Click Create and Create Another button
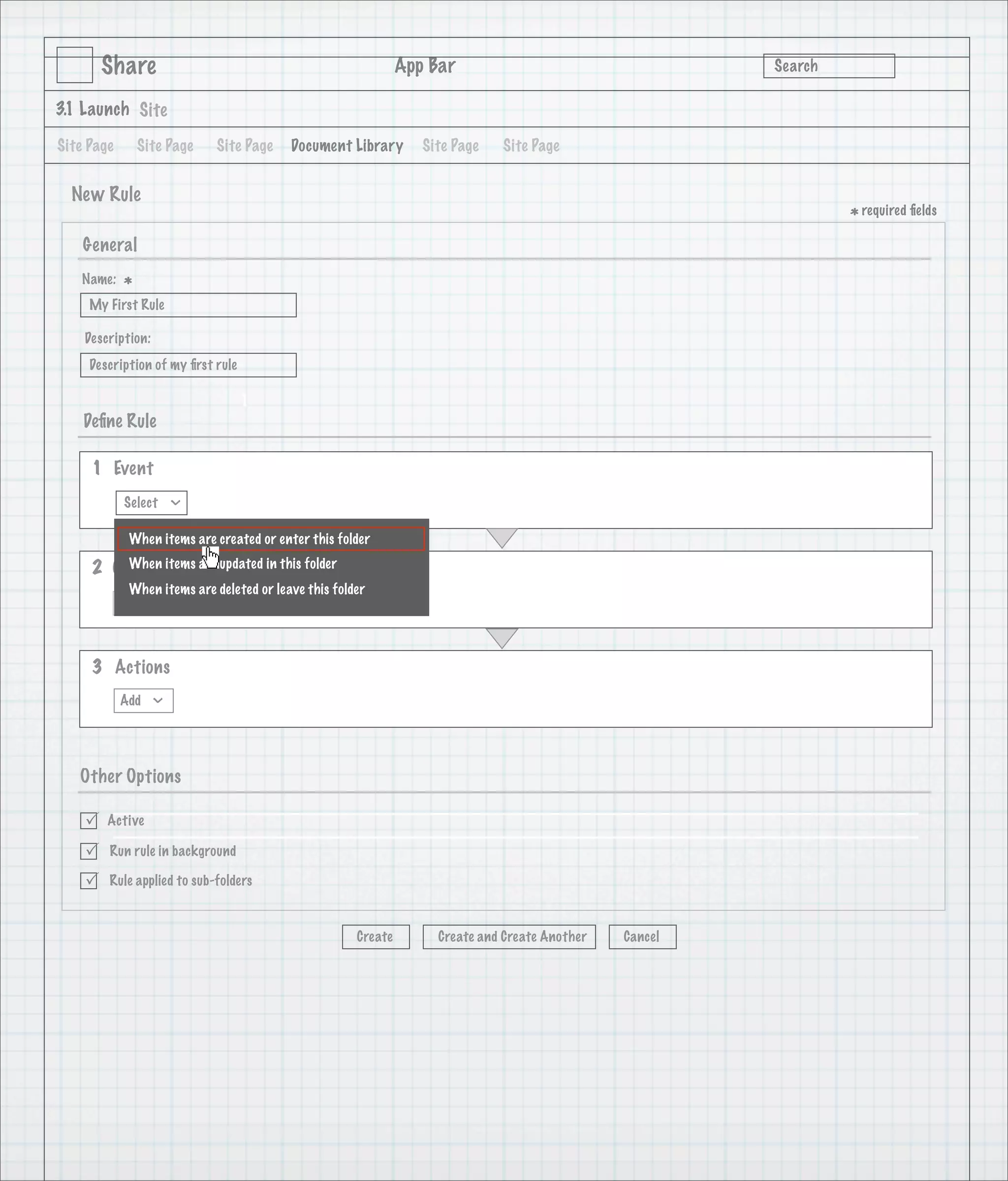 (509, 936)
